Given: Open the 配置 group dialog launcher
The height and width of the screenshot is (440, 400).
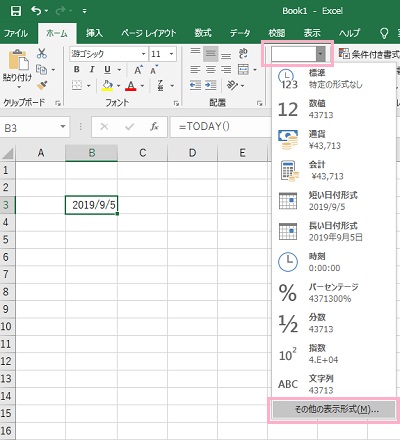Looking at the screenshot, I should click(259, 104).
